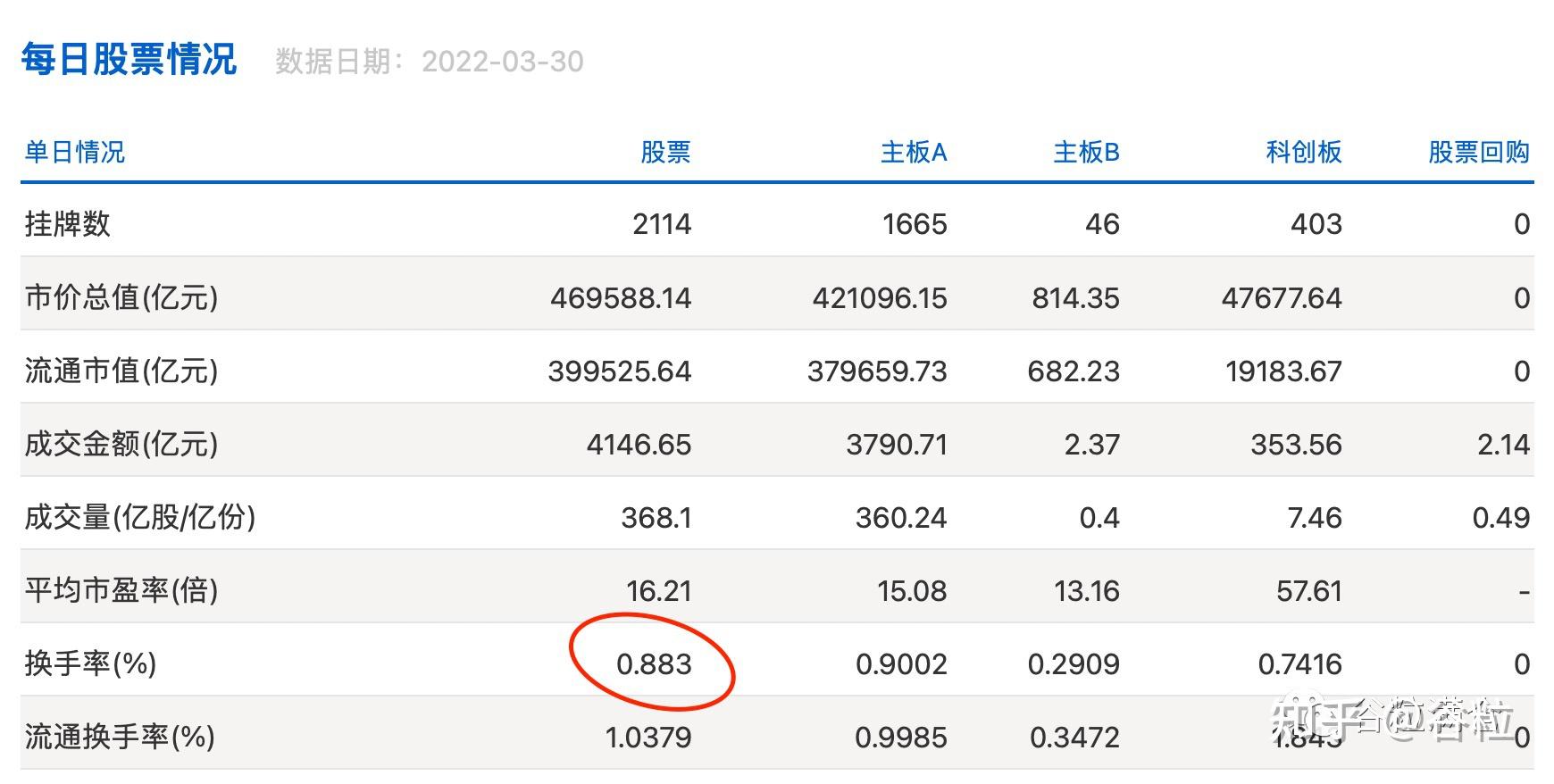Select the 市价总值(亿元) row label
The width and height of the screenshot is (1554, 784).
point(121,297)
